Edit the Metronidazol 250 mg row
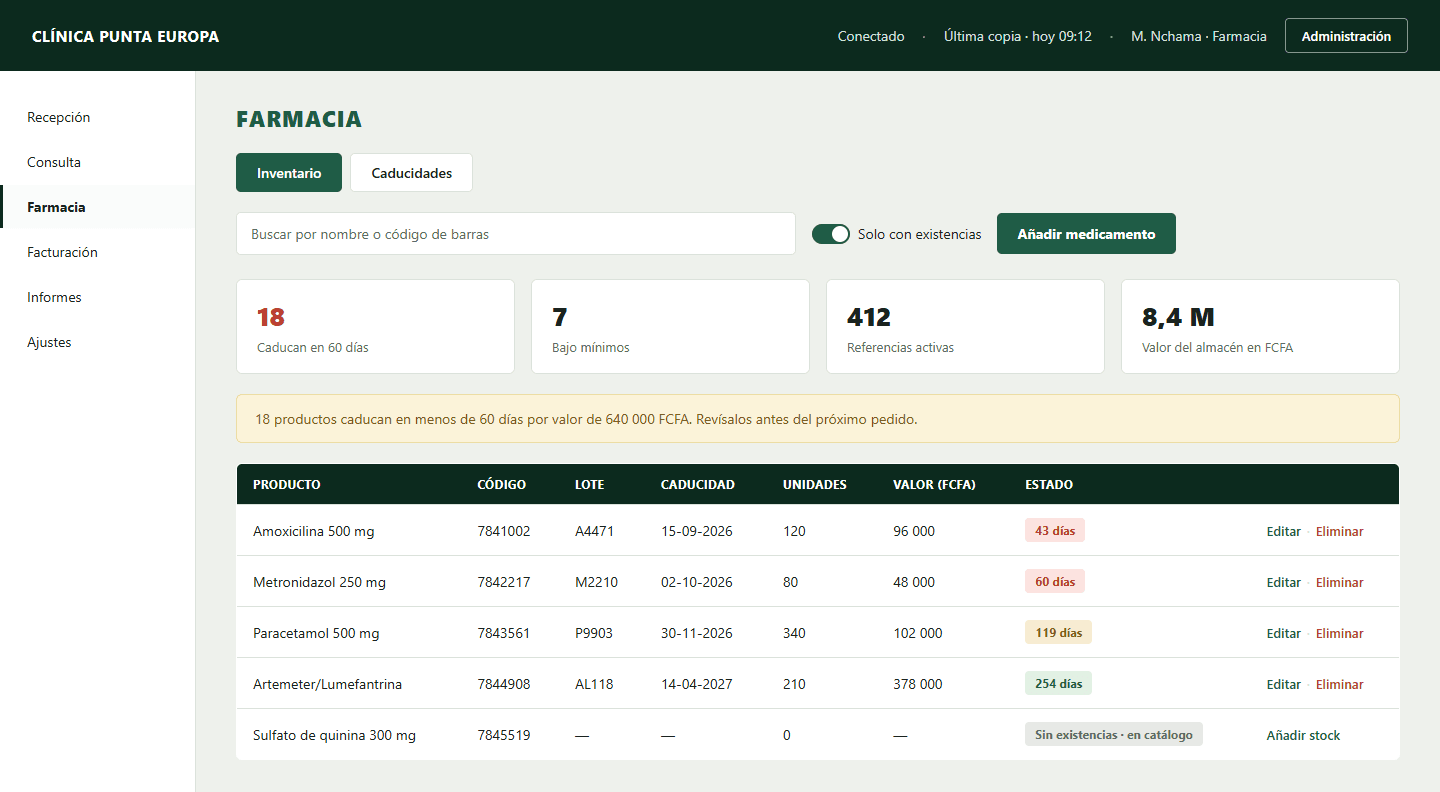 coord(1283,582)
